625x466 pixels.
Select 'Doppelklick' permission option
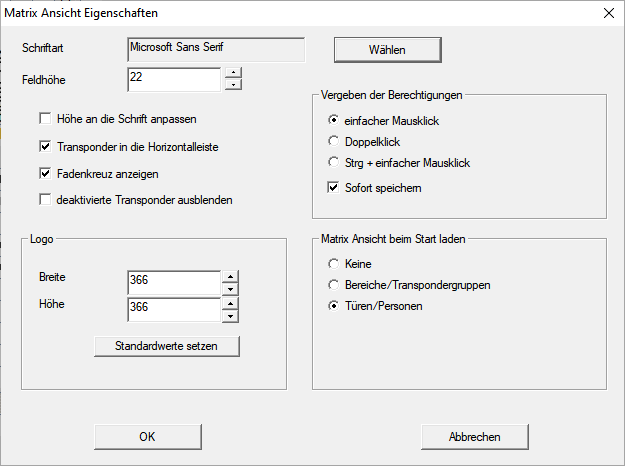334,142
